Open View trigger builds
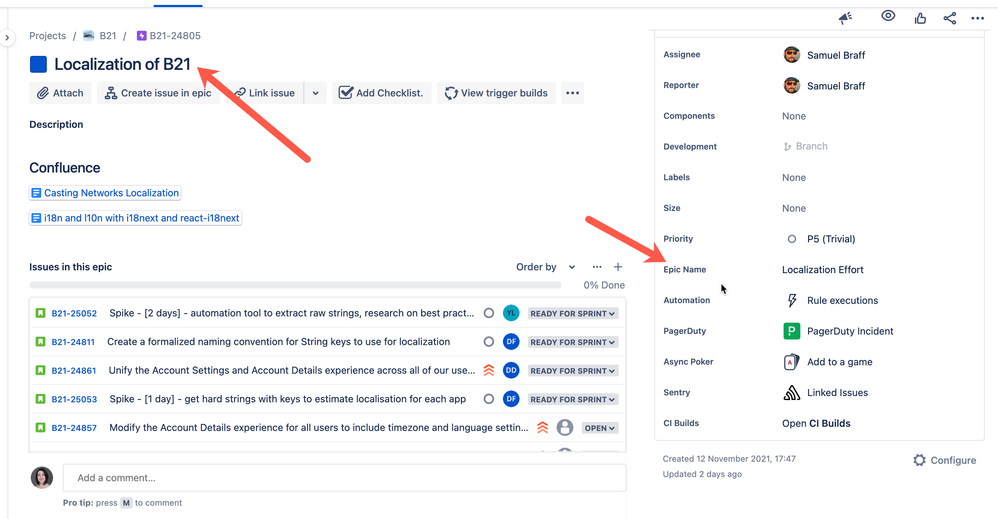The image size is (998, 519). click(x=496, y=93)
